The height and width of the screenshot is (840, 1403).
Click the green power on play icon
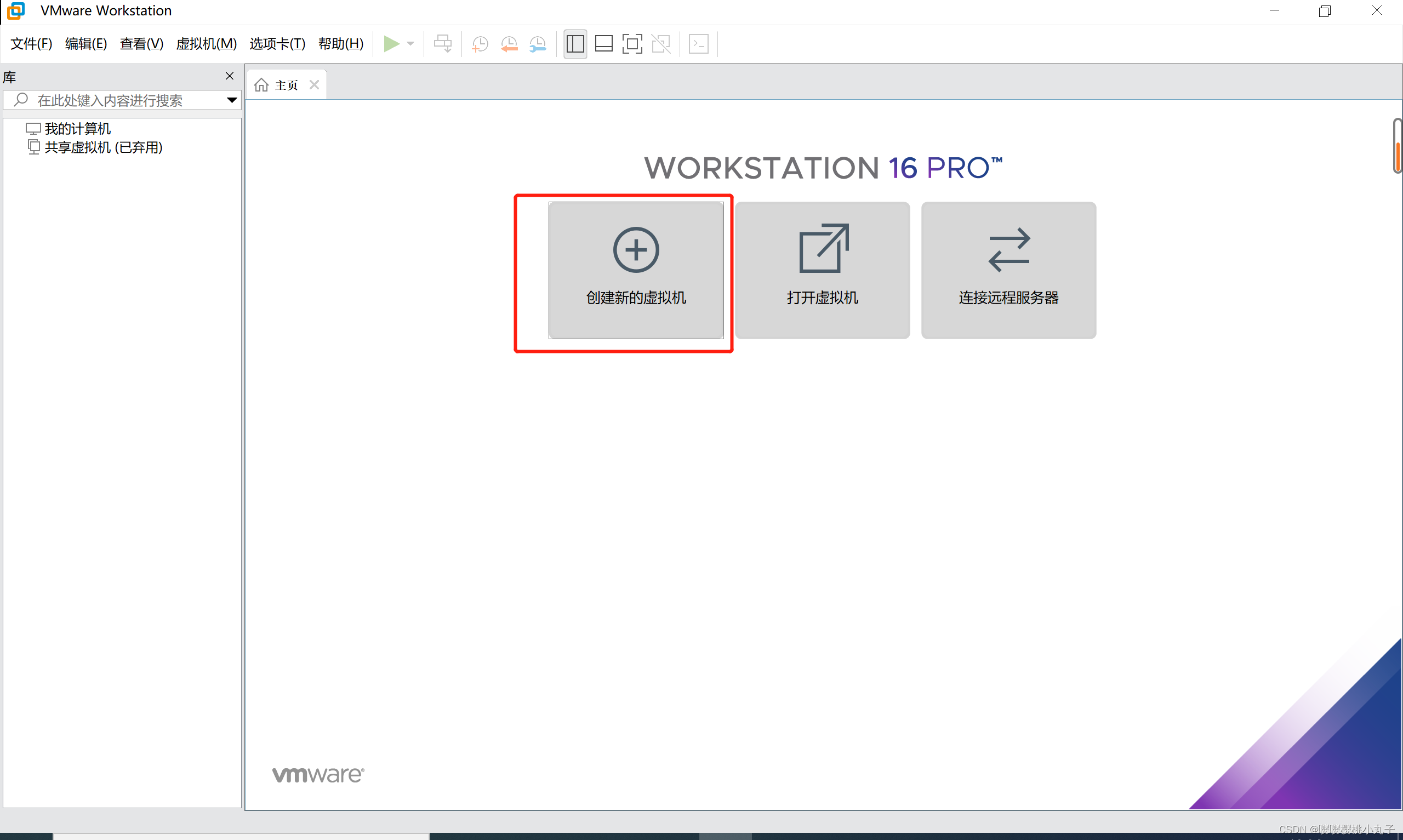[x=391, y=44]
